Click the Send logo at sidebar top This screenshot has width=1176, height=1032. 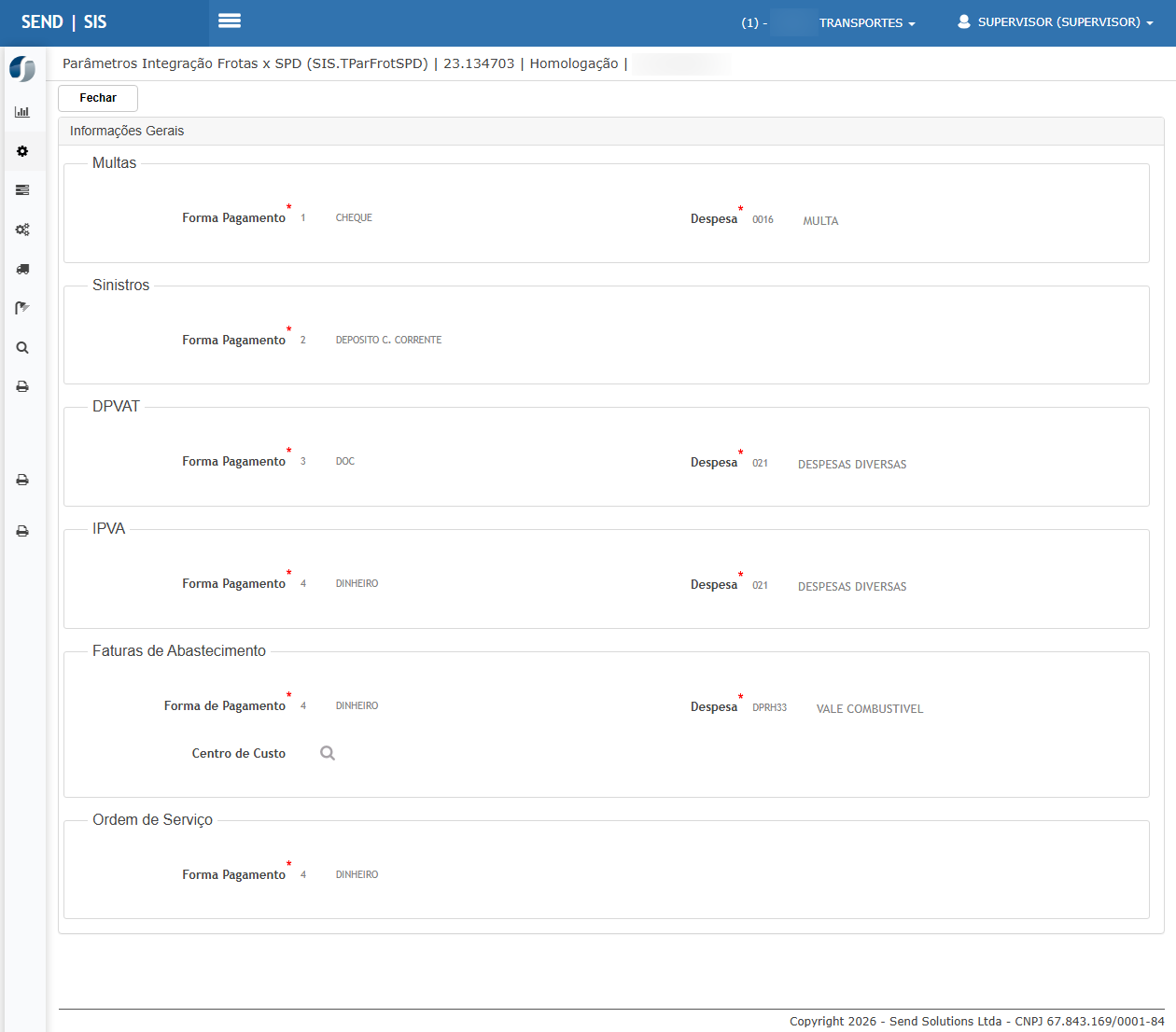coord(22,69)
